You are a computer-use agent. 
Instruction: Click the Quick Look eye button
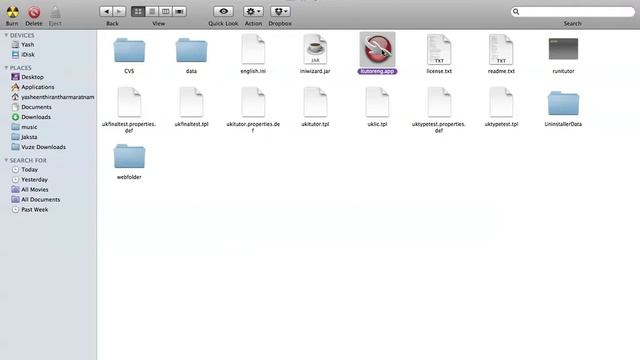(223, 11)
